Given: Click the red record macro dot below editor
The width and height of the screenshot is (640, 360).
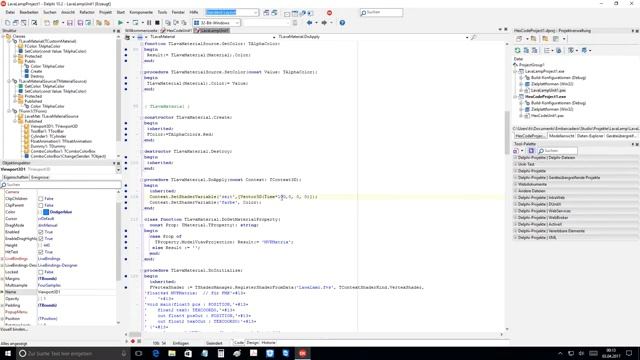Looking at the screenshot, I should 133,341.
